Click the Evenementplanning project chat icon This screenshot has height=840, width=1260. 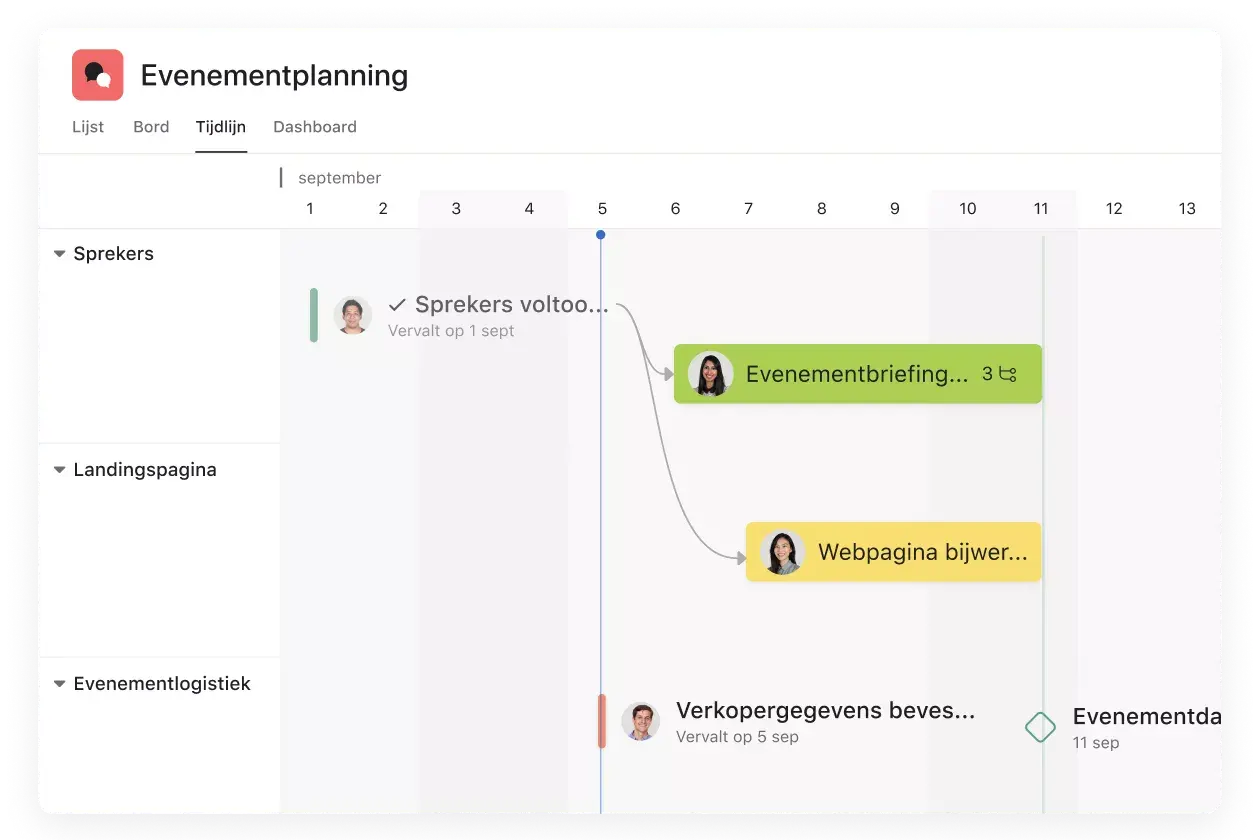[x=98, y=75]
